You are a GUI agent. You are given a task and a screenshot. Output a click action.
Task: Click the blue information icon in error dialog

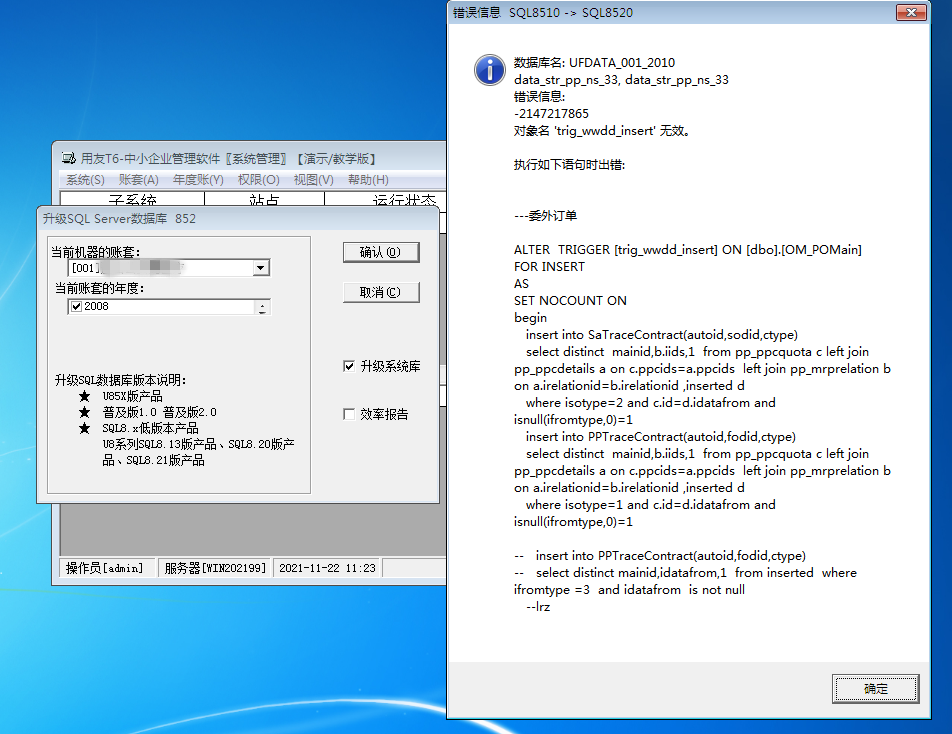(x=489, y=70)
